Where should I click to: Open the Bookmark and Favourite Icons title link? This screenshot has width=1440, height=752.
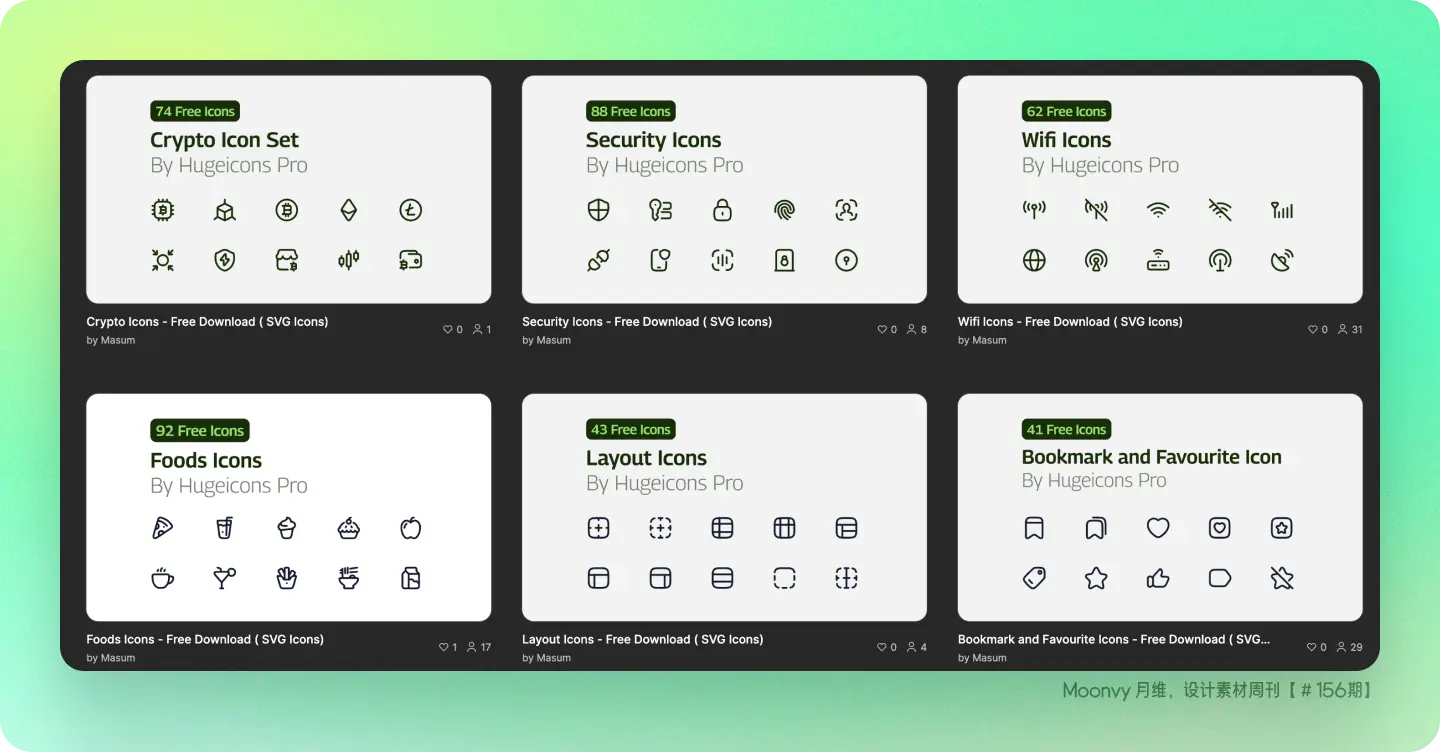tap(1113, 640)
